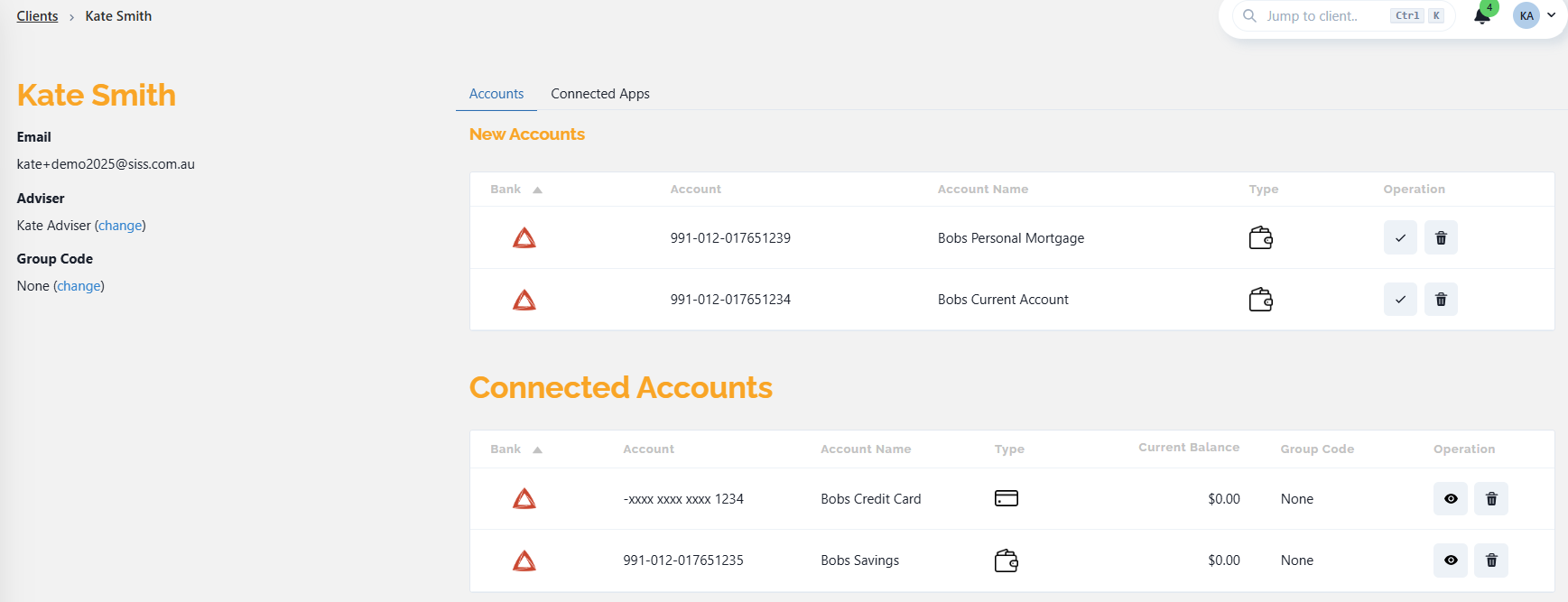
Task: Expand the KA user profile menu
Action: pyautogui.click(x=1535, y=15)
